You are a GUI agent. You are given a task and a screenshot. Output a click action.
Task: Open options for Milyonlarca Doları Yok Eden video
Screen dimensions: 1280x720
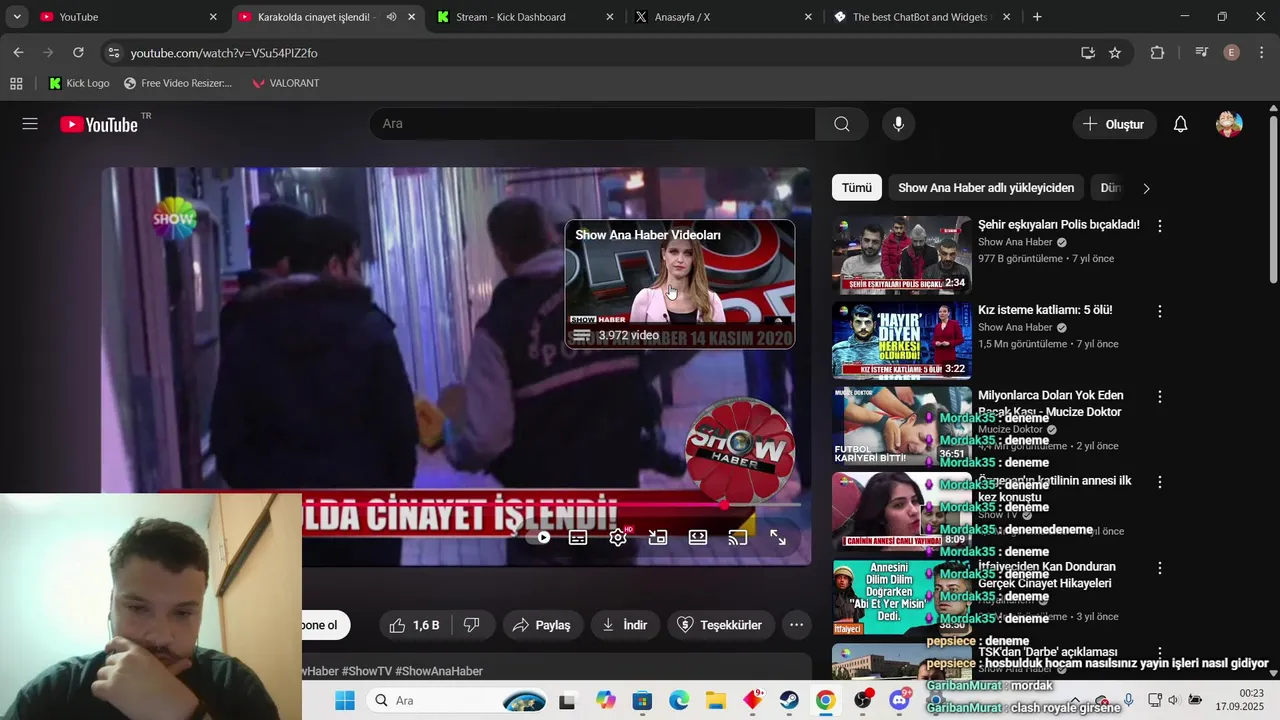coord(1160,397)
